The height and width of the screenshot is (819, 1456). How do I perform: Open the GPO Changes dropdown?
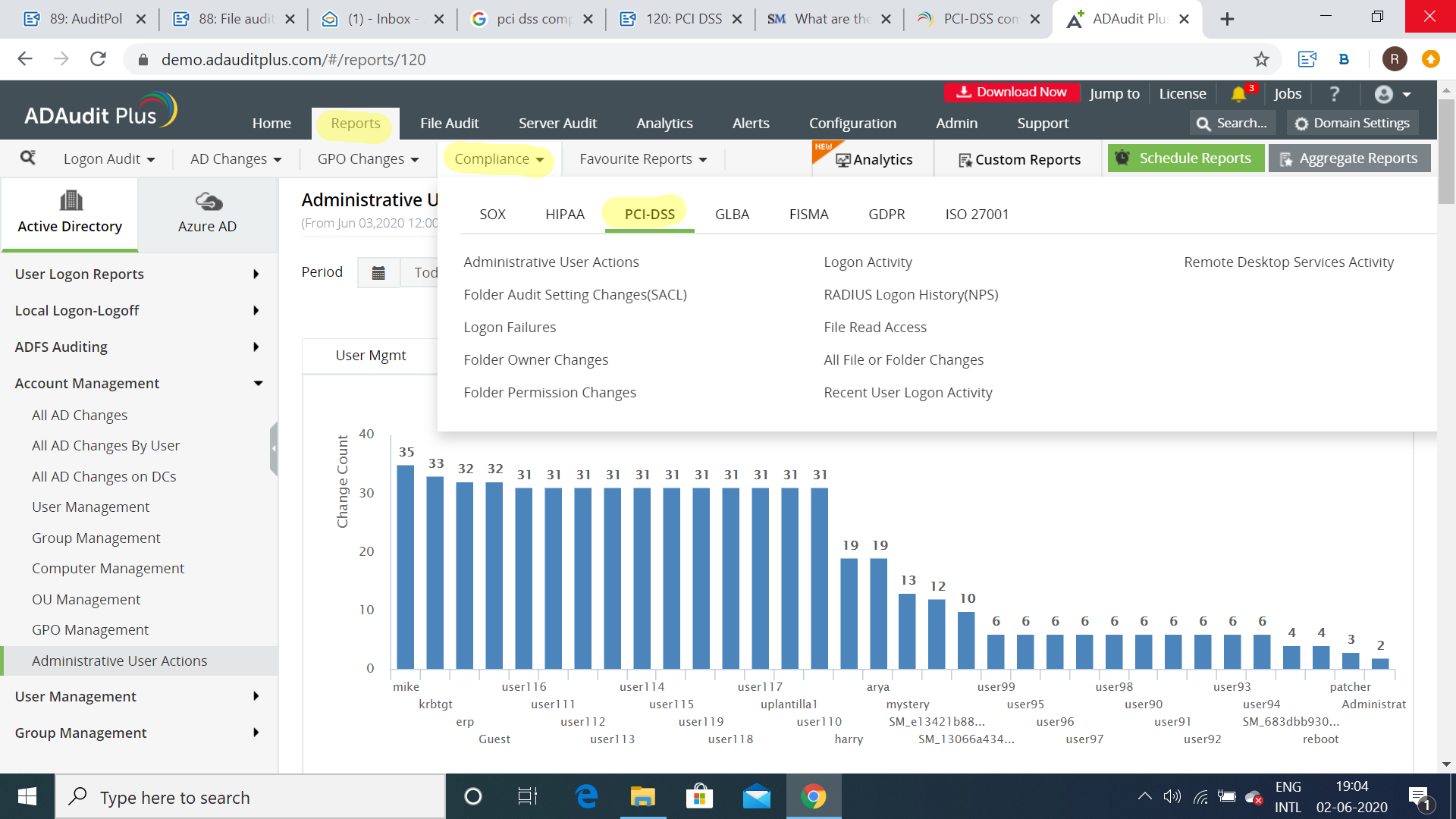[368, 159]
